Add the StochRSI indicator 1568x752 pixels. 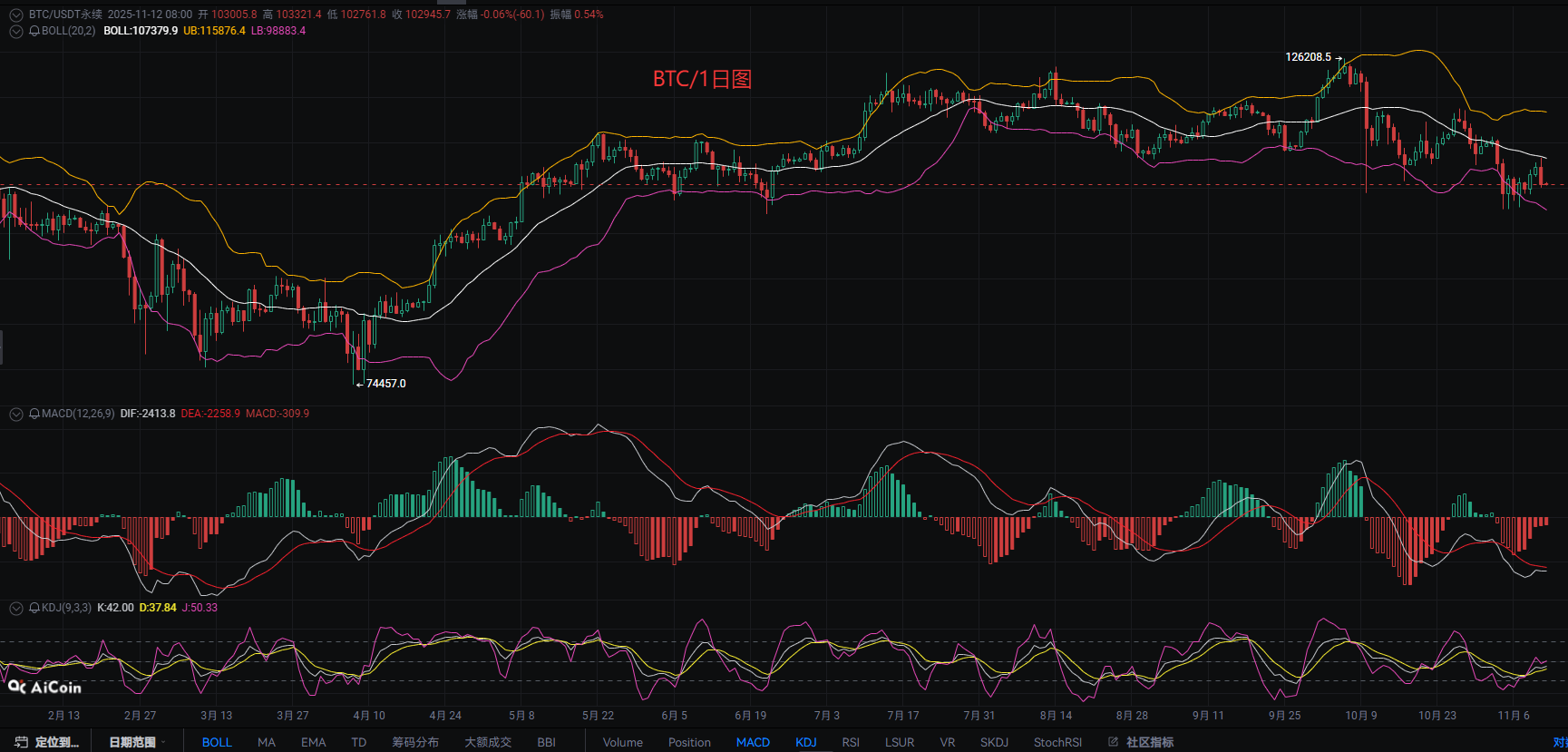click(1057, 742)
